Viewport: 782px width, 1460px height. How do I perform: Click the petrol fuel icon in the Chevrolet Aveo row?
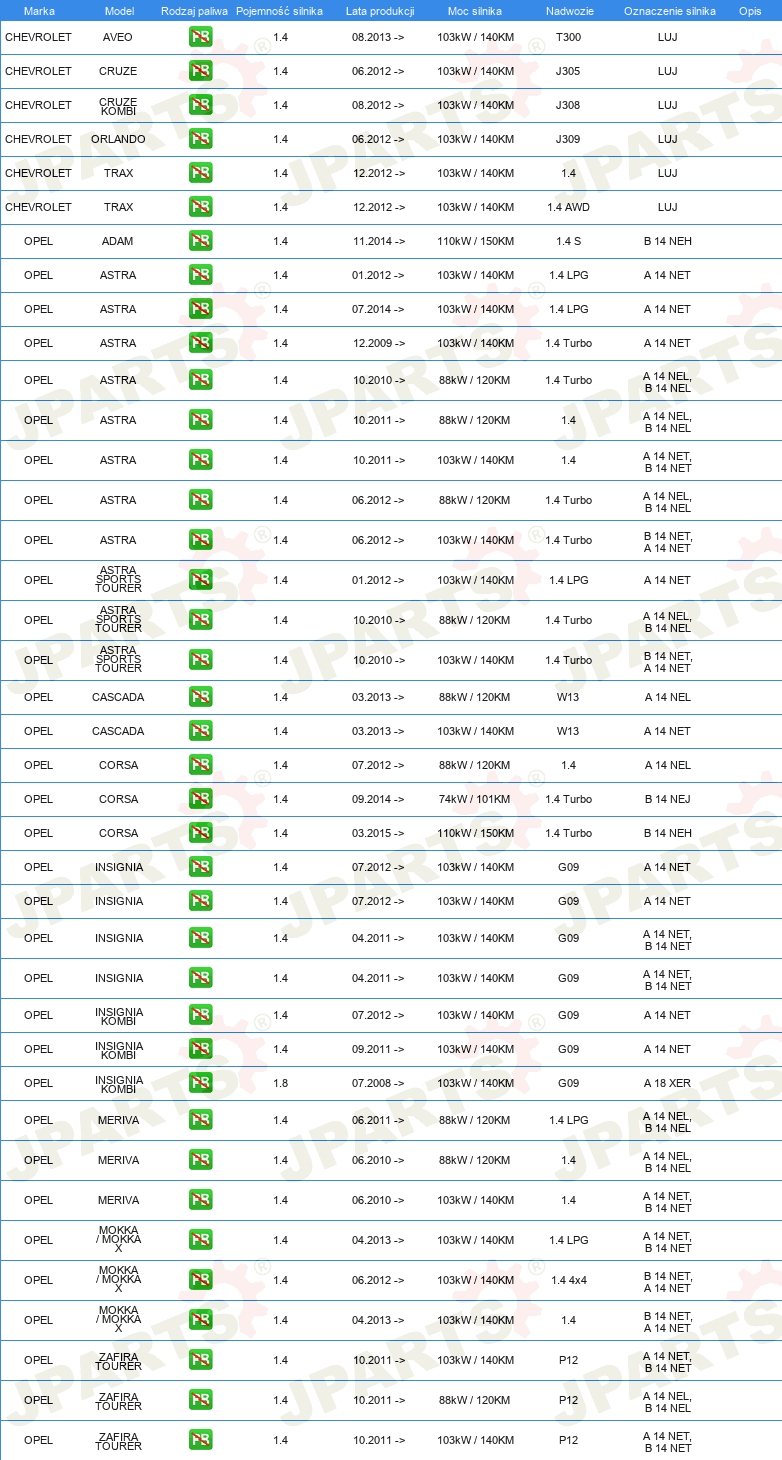click(200, 38)
